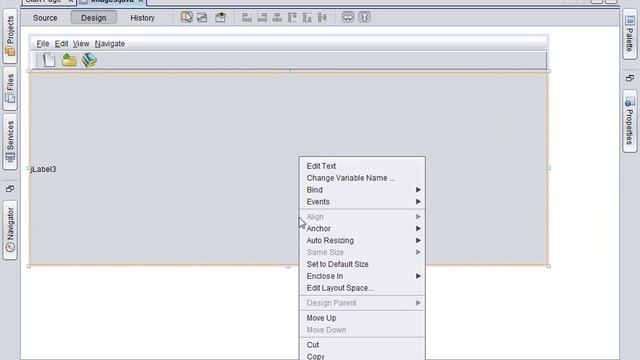Image resolution: width=640 pixels, height=360 pixels.
Task: Expand the Design Parent submenu
Action: pos(362,303)
